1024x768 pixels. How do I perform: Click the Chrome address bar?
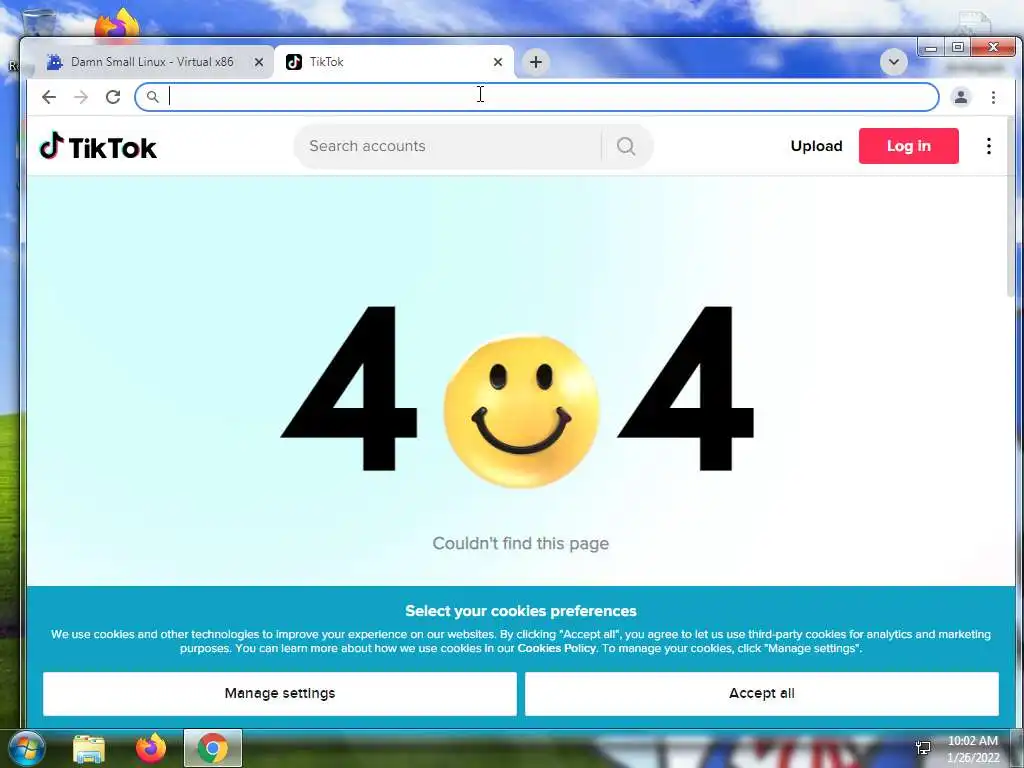tap(537, 97)
